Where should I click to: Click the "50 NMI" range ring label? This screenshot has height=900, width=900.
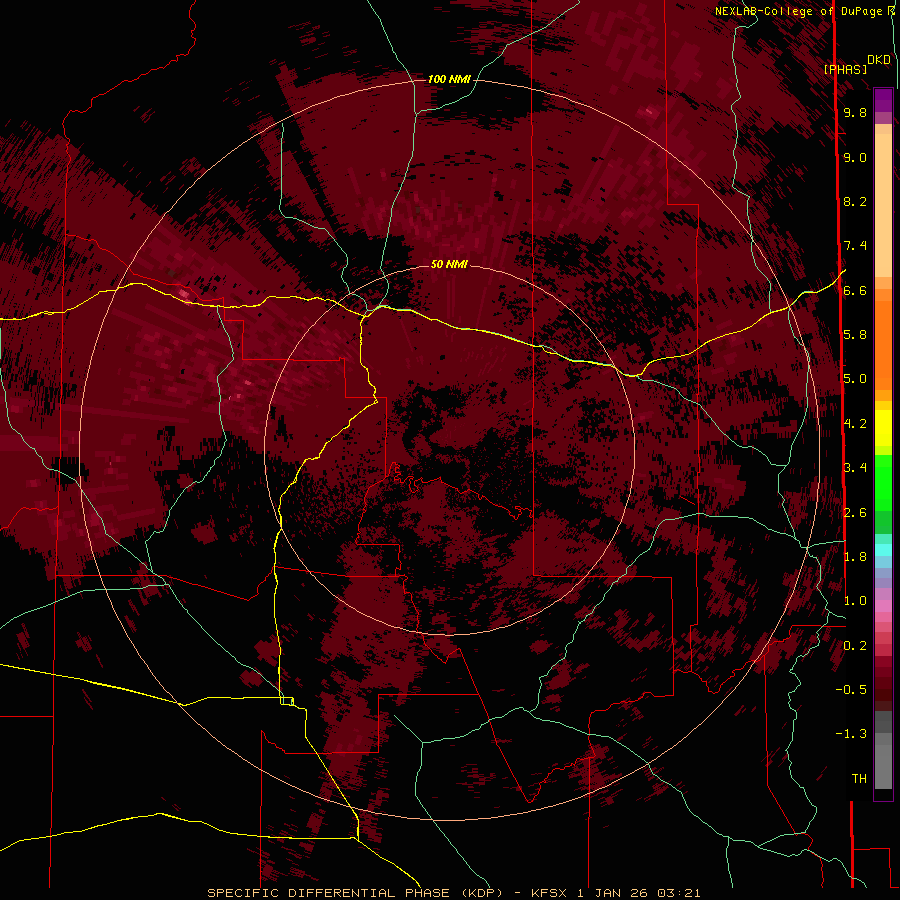449,264
